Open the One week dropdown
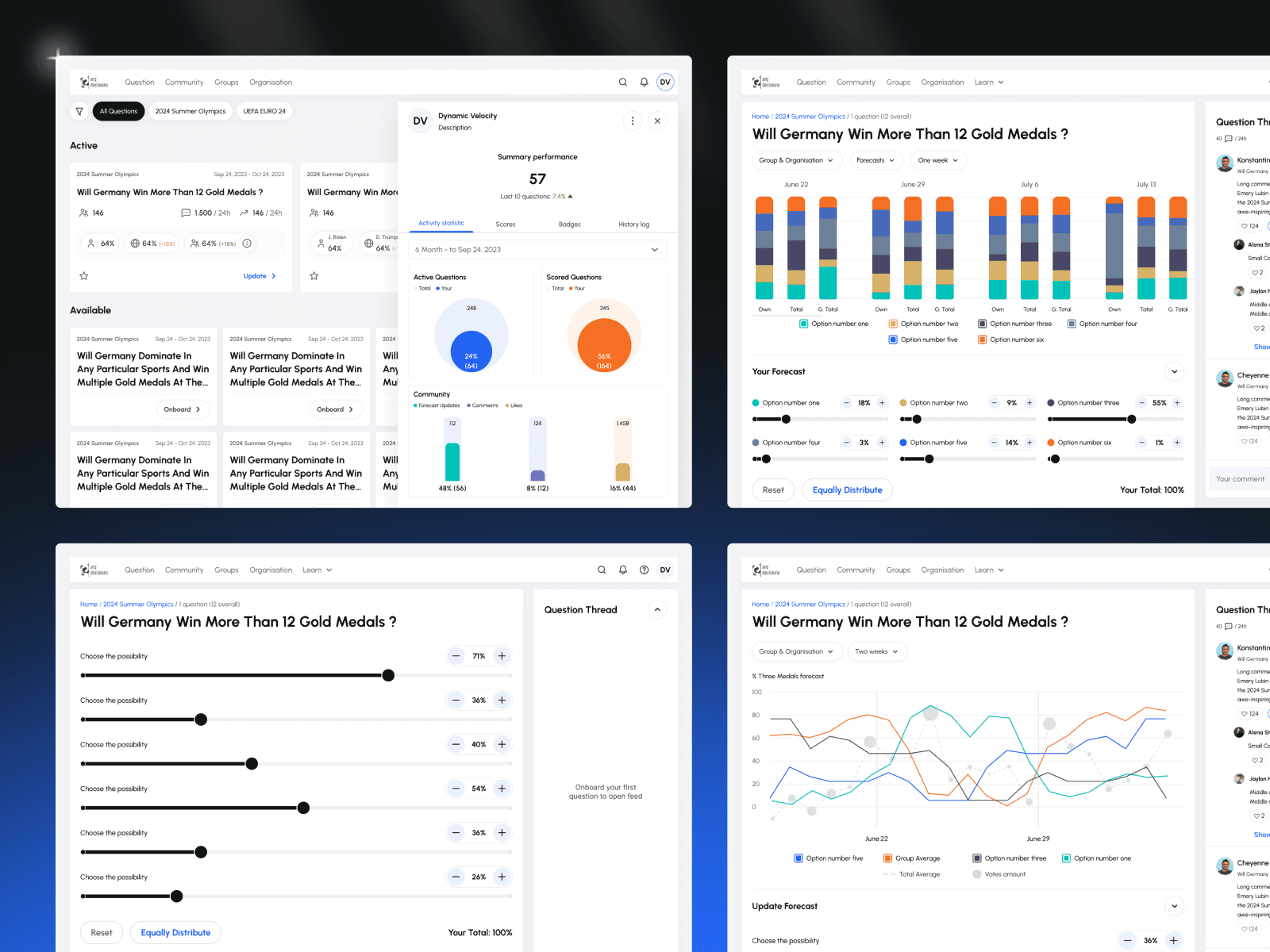The height and width of the screenshot is (952, 1270). coord(938,160)
